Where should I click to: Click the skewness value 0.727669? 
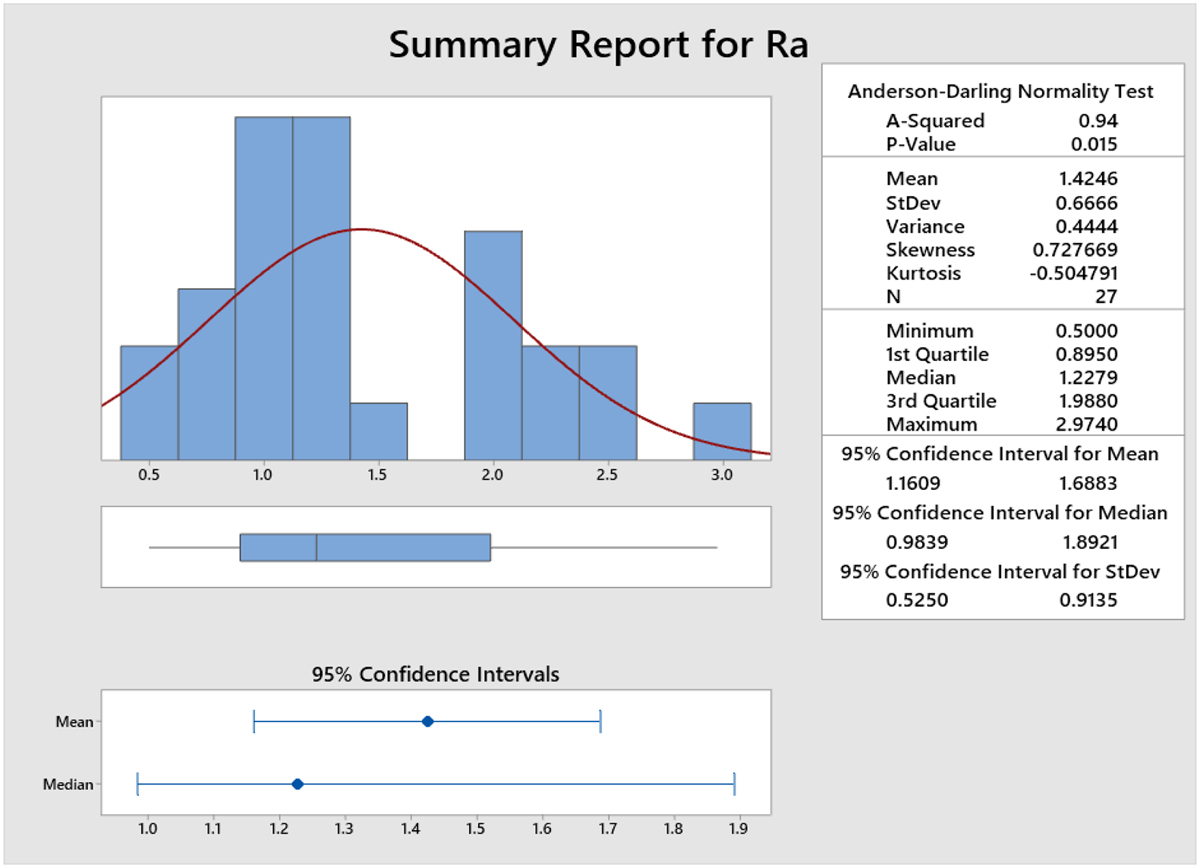[x=1075, y=250]
